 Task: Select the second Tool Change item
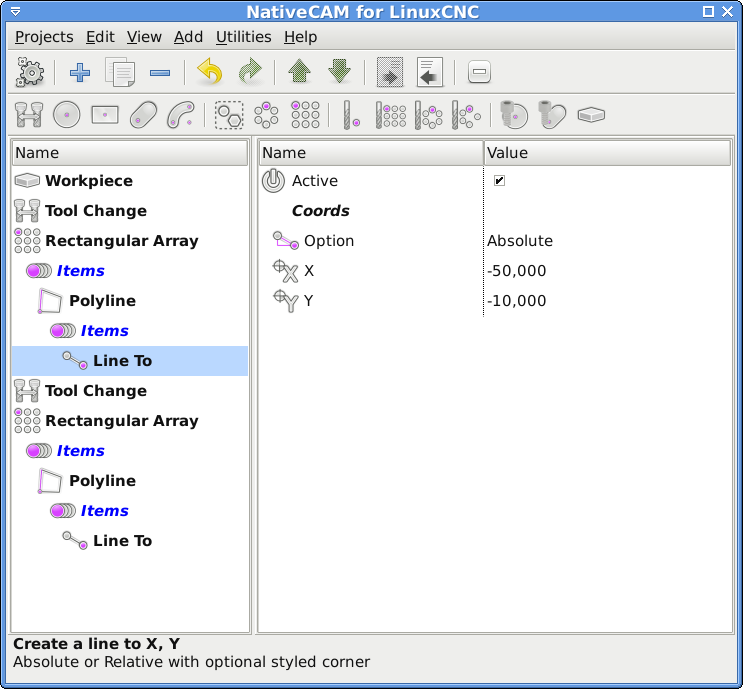[130, 391]
